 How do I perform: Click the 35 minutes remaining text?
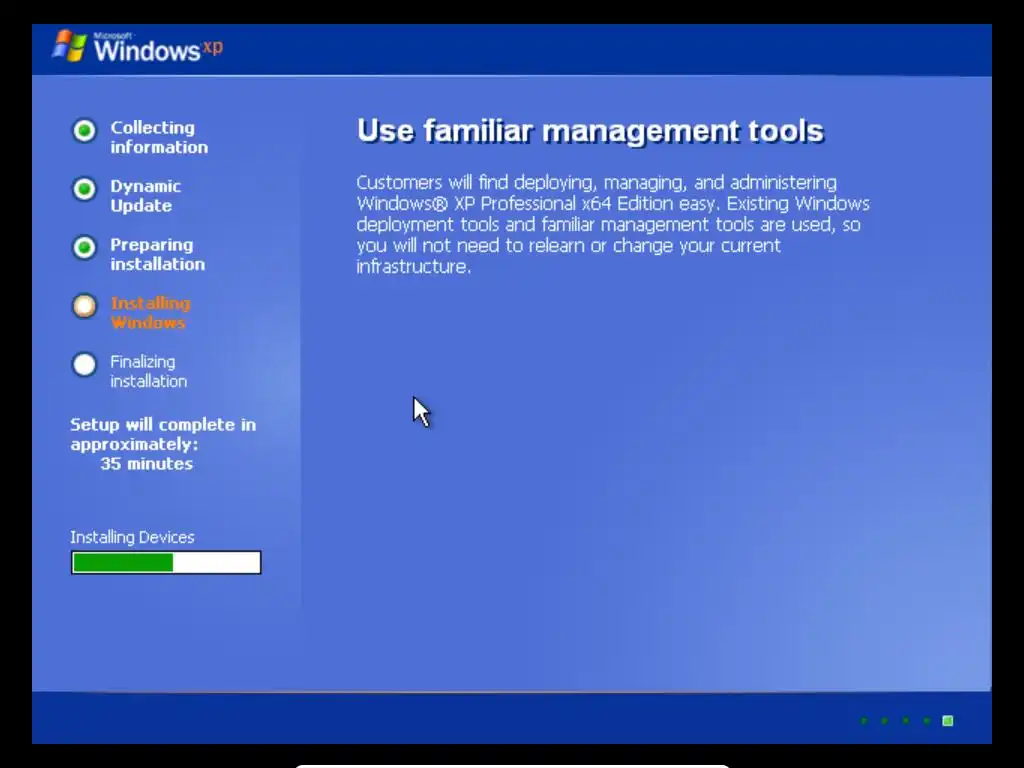tap(147, 464)
